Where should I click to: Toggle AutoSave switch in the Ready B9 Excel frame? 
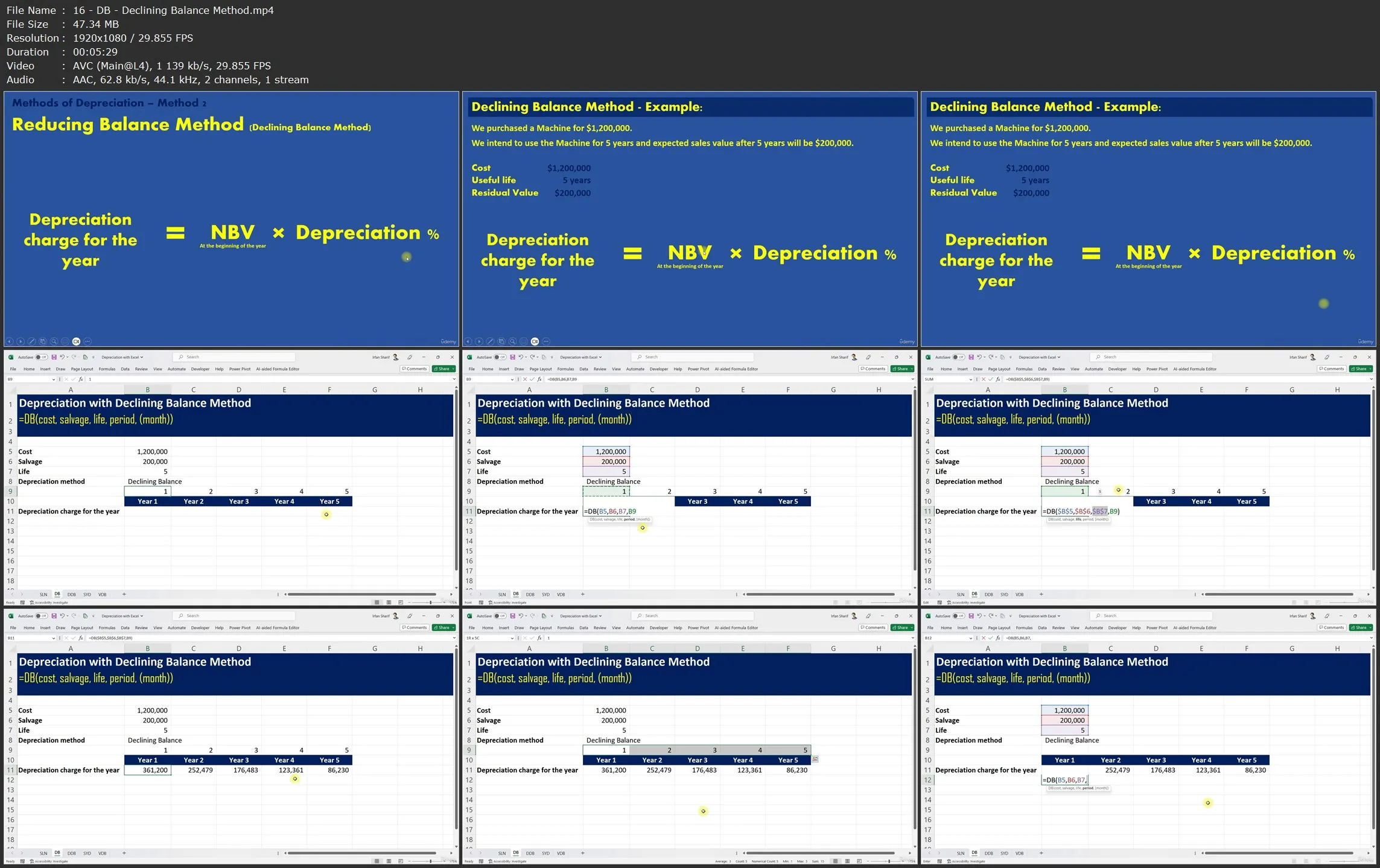tap(41, 357)
